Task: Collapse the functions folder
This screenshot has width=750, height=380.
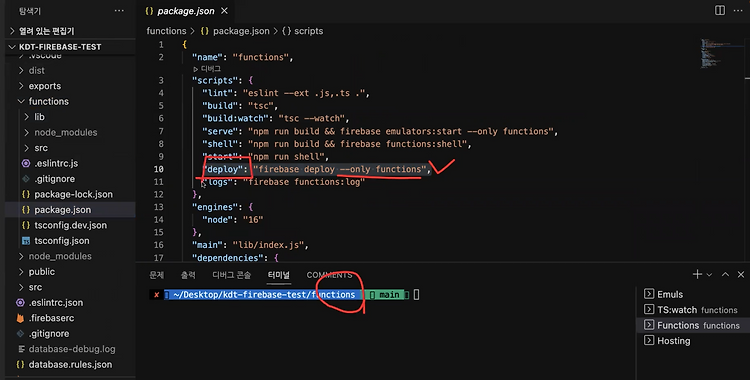Action: 48,101
